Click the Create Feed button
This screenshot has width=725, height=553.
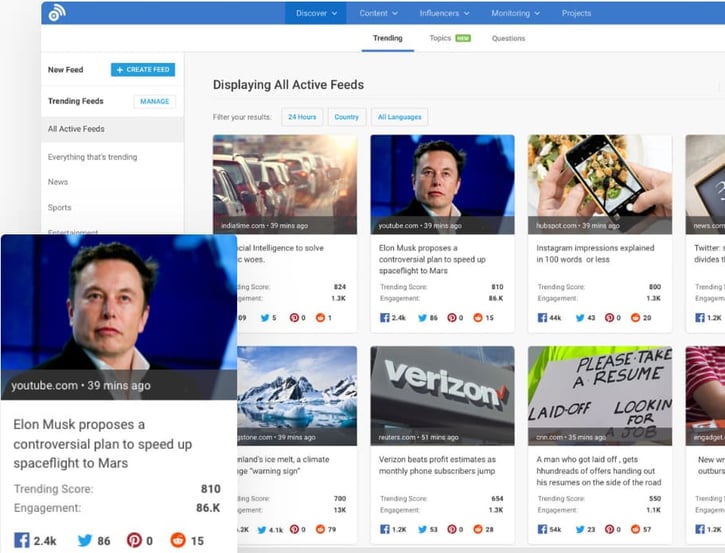143,69
